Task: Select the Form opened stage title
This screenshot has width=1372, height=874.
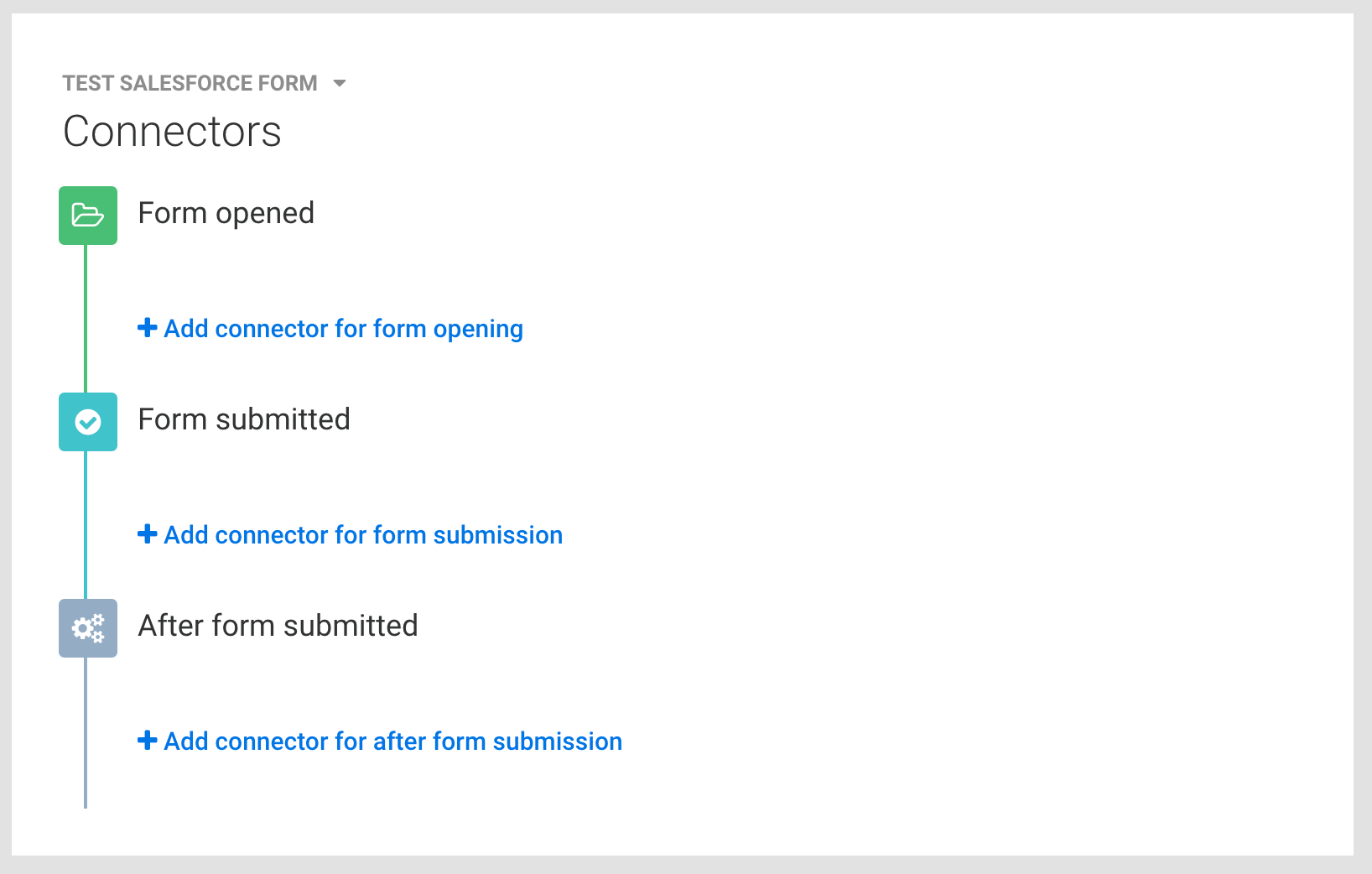Action: (x=226, y=213)
